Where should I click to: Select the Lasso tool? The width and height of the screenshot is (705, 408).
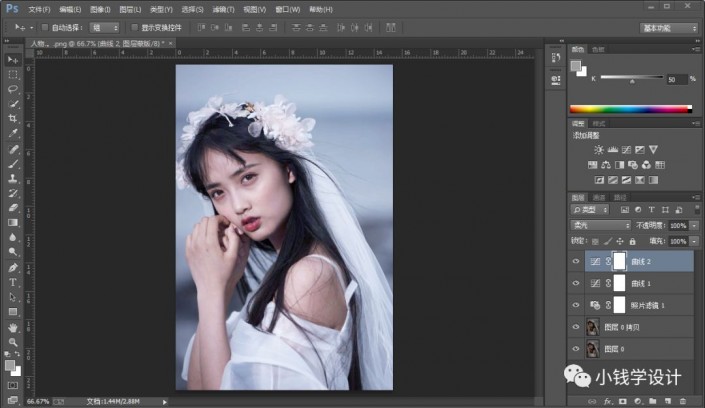coord(13,89)
